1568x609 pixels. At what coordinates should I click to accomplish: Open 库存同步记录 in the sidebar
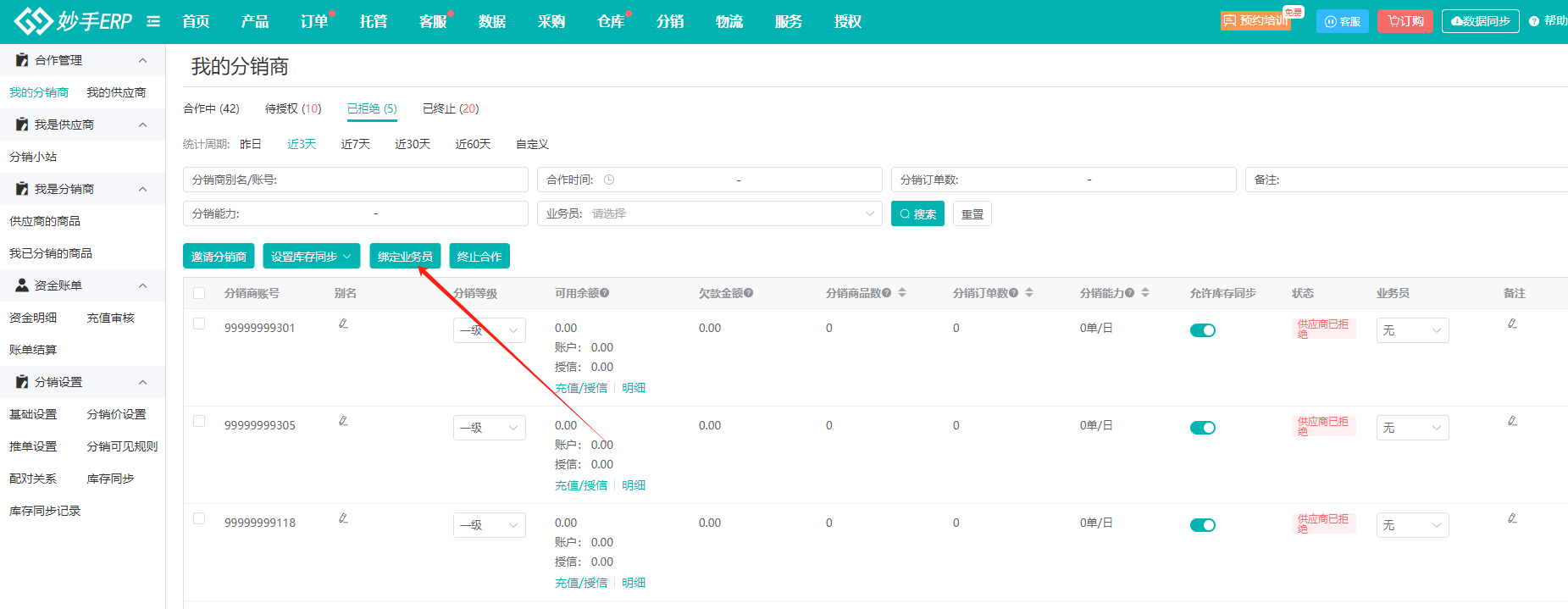point(45,511)
